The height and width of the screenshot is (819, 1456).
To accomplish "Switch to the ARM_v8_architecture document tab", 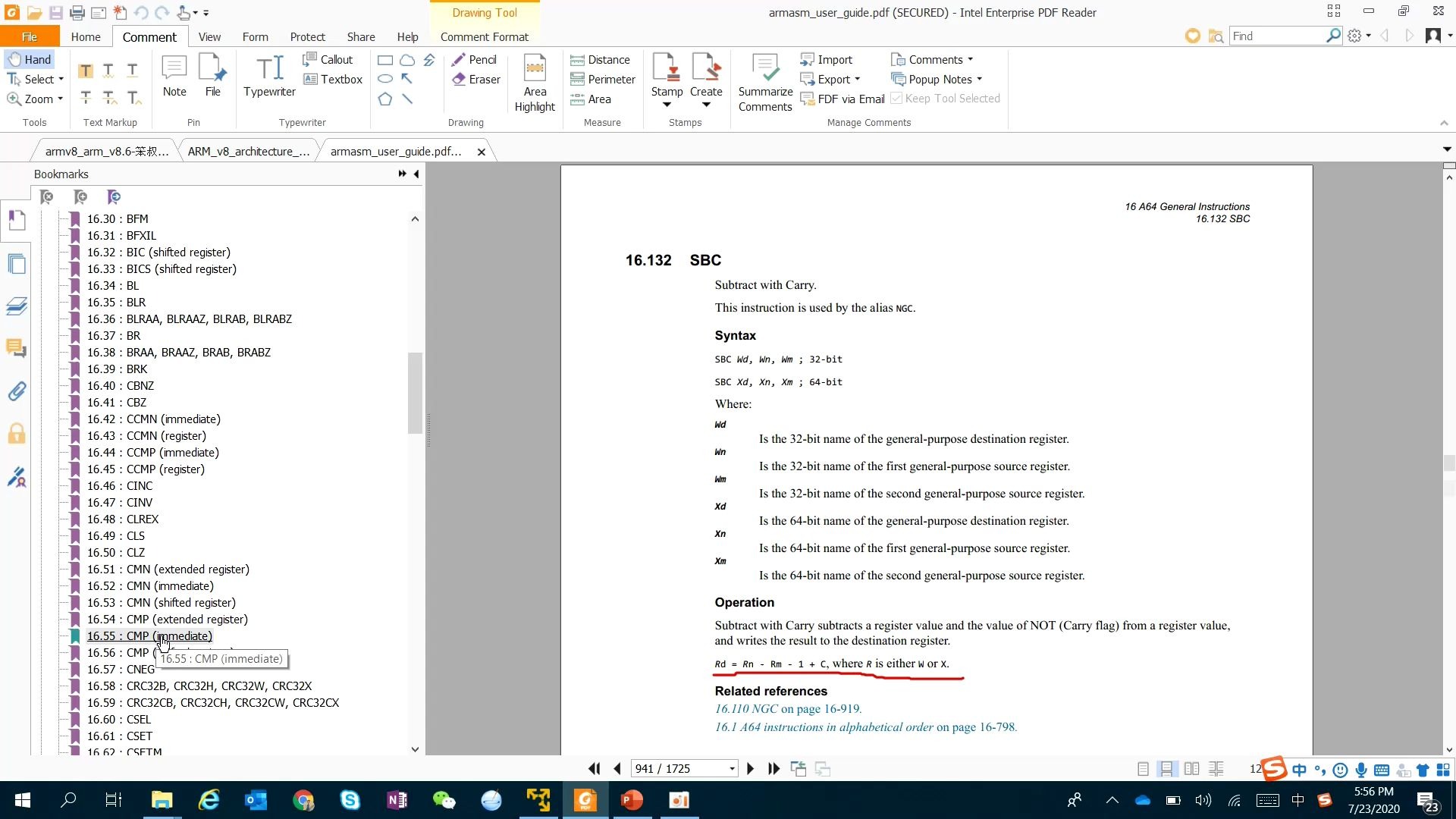I will pos(249,152).
